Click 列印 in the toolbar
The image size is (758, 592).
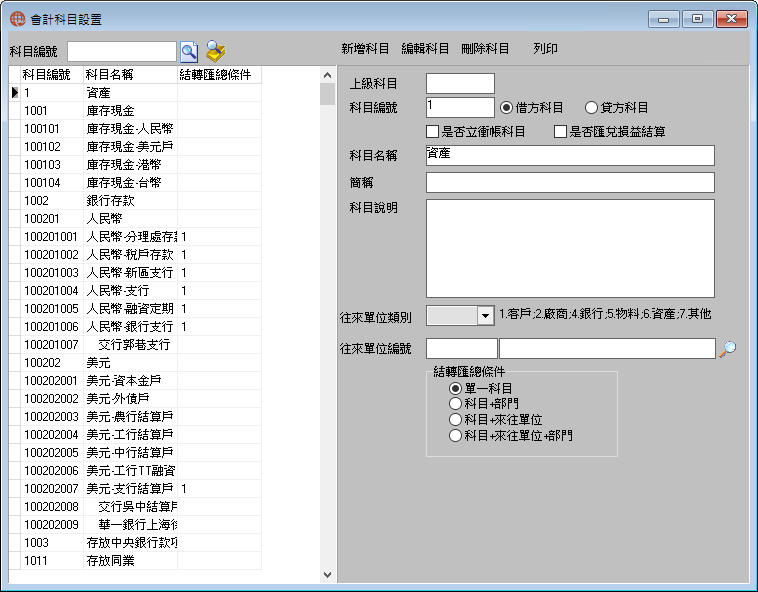coord(545,49)
